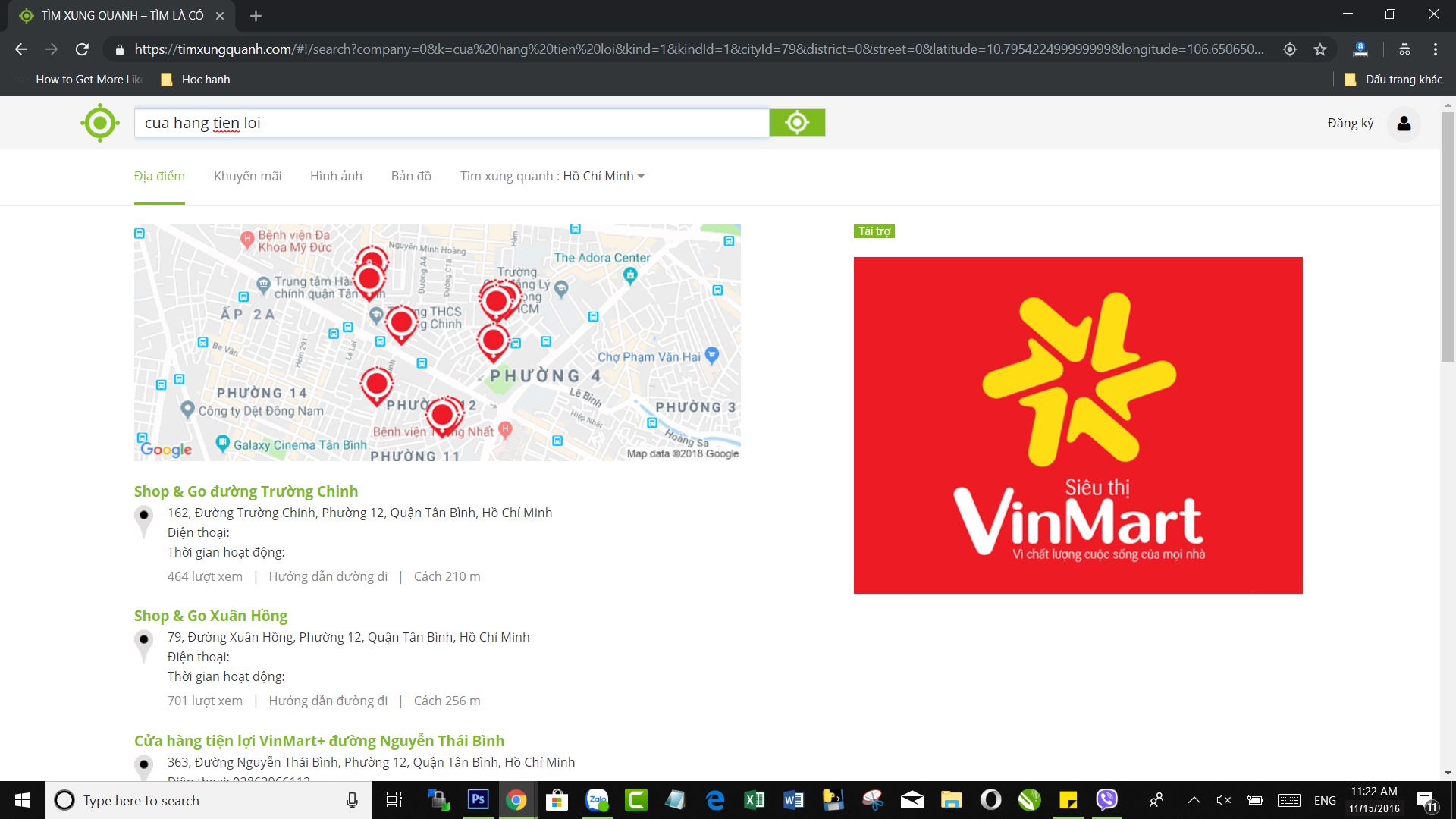This screenshot has width=1456, height=819.
Task: Click the Công ty Dệt Đông Nam map pin
Action: click(188, 409)
